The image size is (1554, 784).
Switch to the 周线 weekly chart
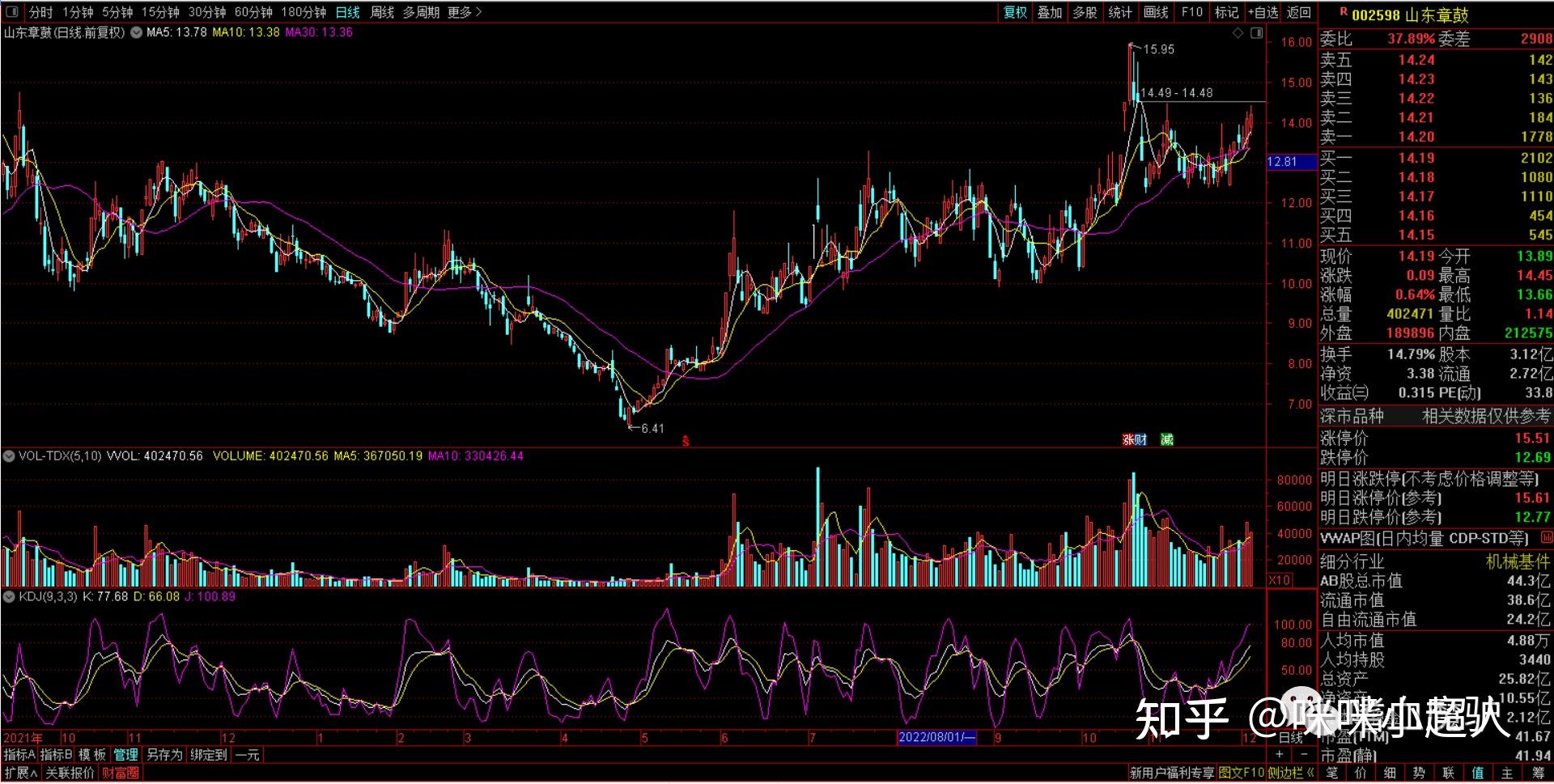(381, 12)
